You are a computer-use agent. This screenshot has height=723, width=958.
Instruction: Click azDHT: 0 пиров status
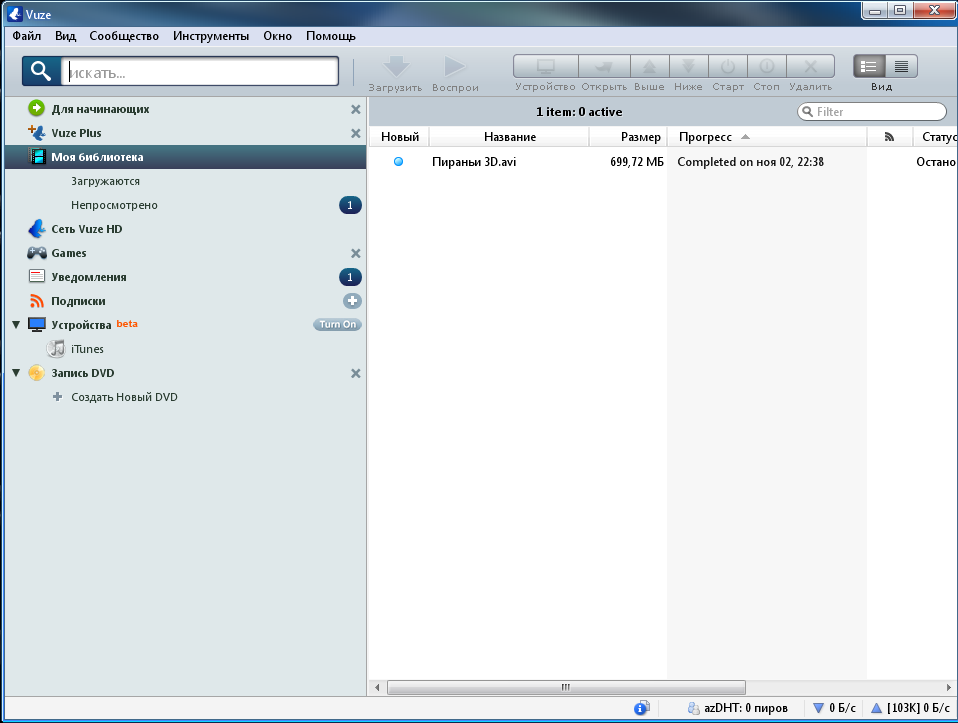pyautogui.click(x=737, y=708)
